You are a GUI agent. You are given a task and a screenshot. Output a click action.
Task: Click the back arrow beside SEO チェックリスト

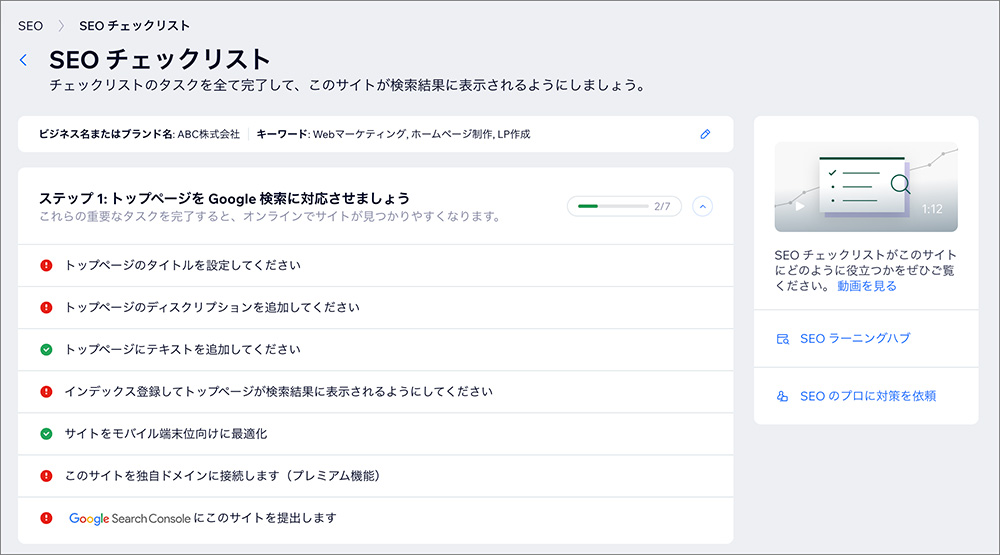24,60
